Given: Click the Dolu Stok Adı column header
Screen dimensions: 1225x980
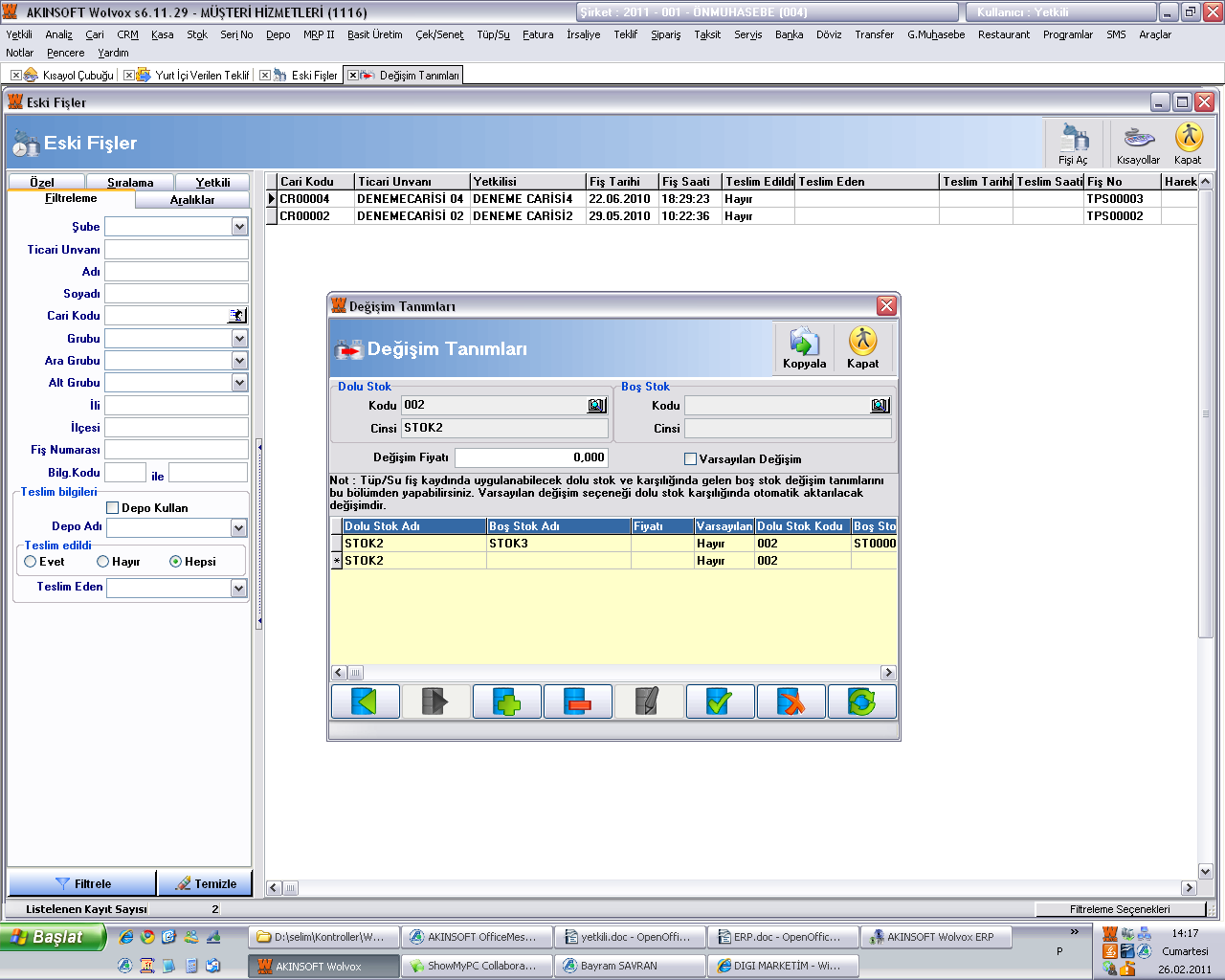Looking at the screenshot, I should [414, 526].
